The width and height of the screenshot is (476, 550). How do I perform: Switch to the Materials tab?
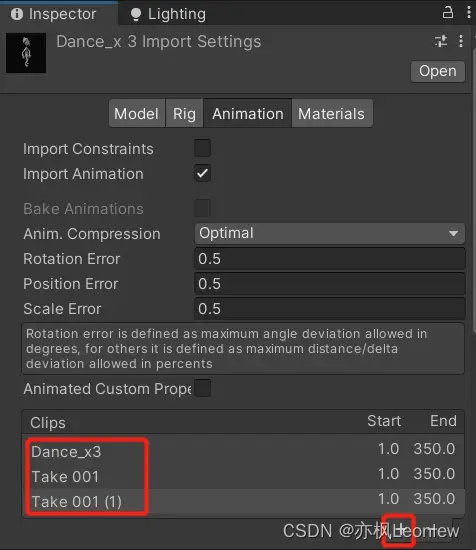point(331,113)
